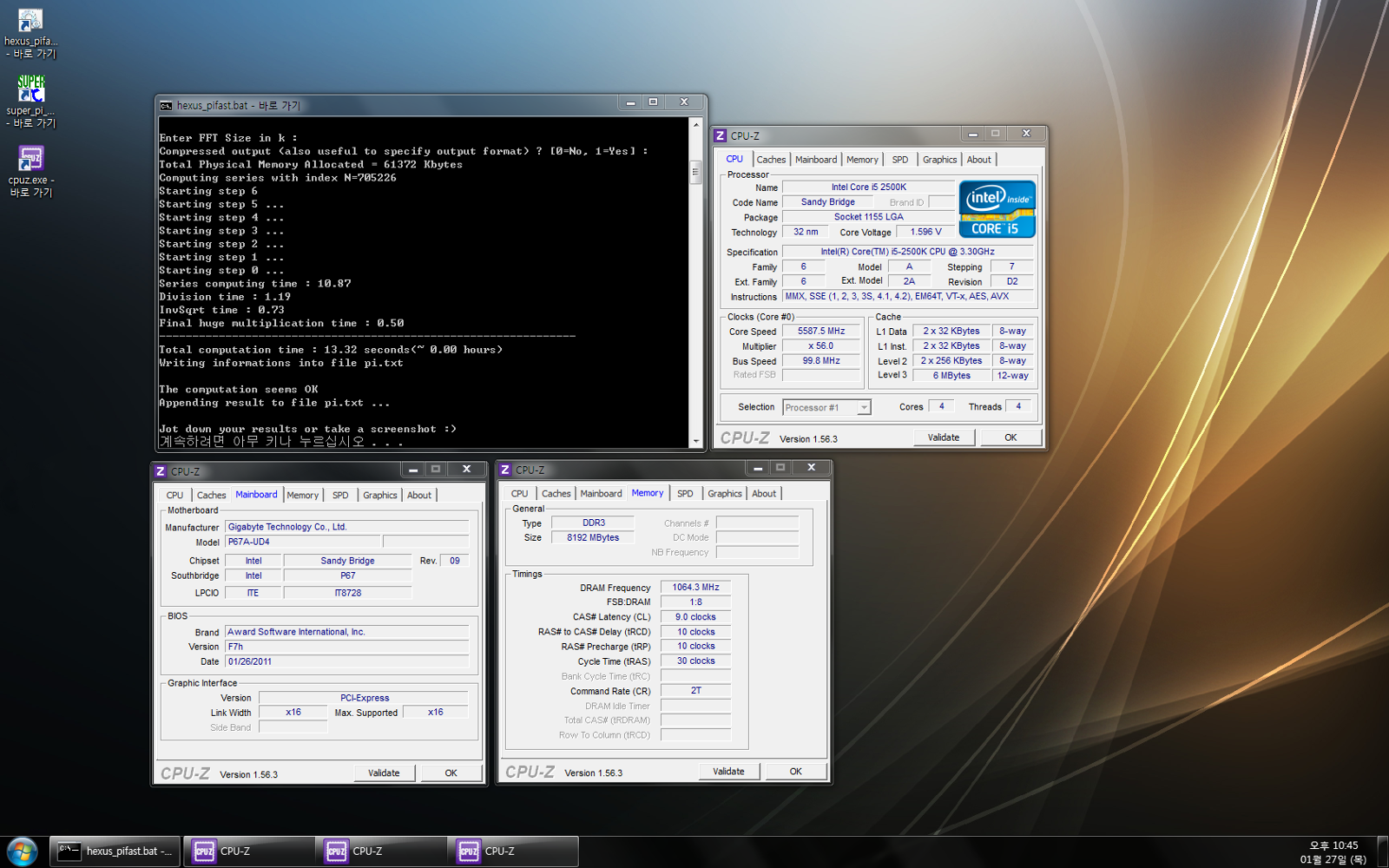This screenshot has height=868, width=1389.
Task: Click the Windows Start orb
Action: pos(22,852)
